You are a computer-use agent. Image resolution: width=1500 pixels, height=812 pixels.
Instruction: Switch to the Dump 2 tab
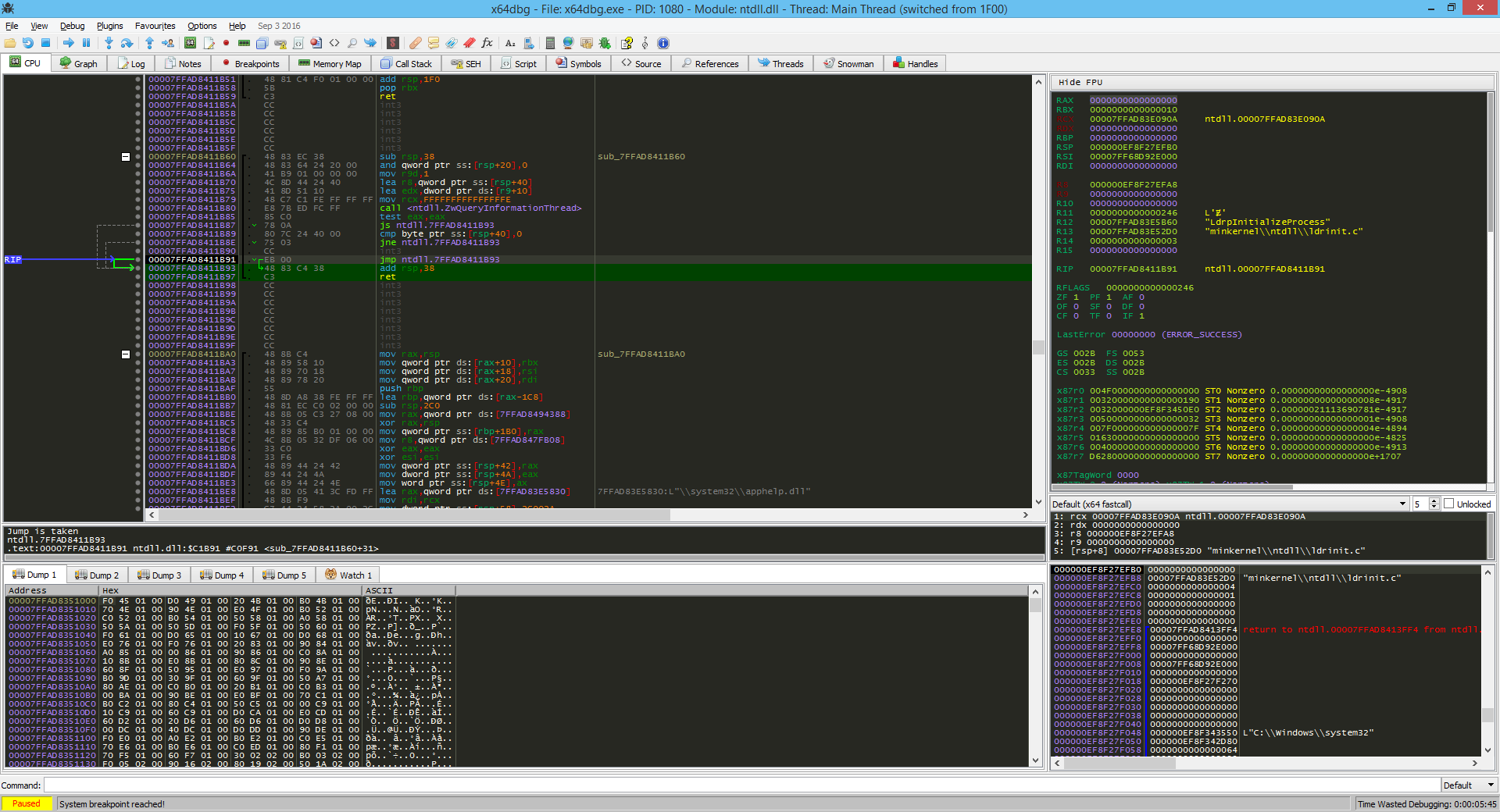point(97,575)
